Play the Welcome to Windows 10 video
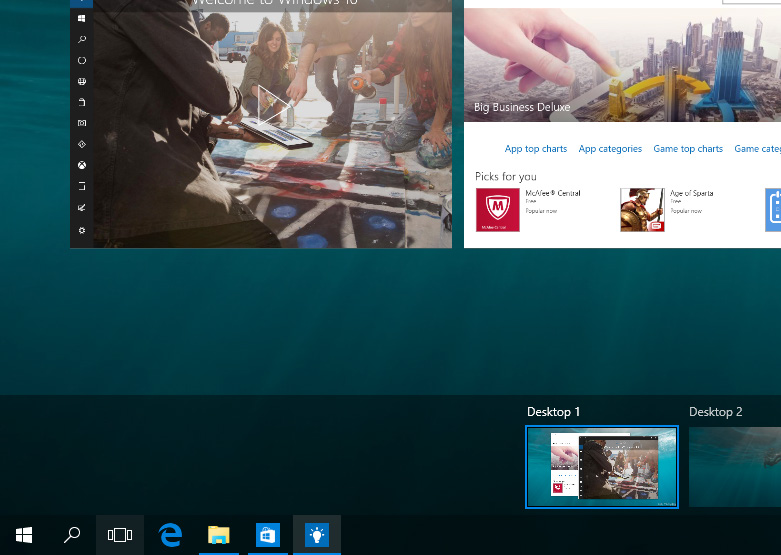Viewport: 781px width, 555px height. [272, 105]
